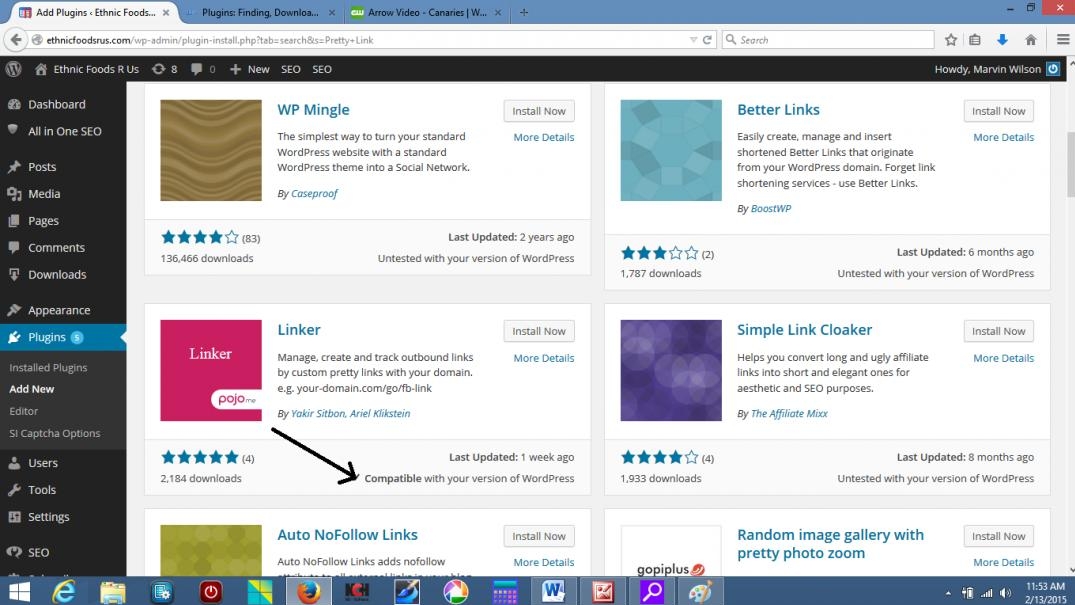Reload the page with refresh icon
This screenshot has width=1075, height=605.
pyautogui.click(x=708, y=40)
